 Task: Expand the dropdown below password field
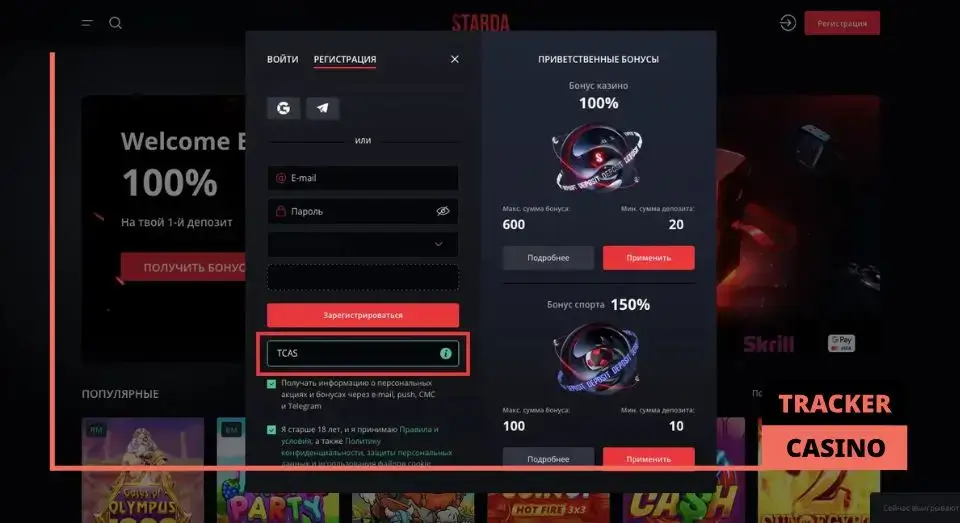[x=363, y=244]
